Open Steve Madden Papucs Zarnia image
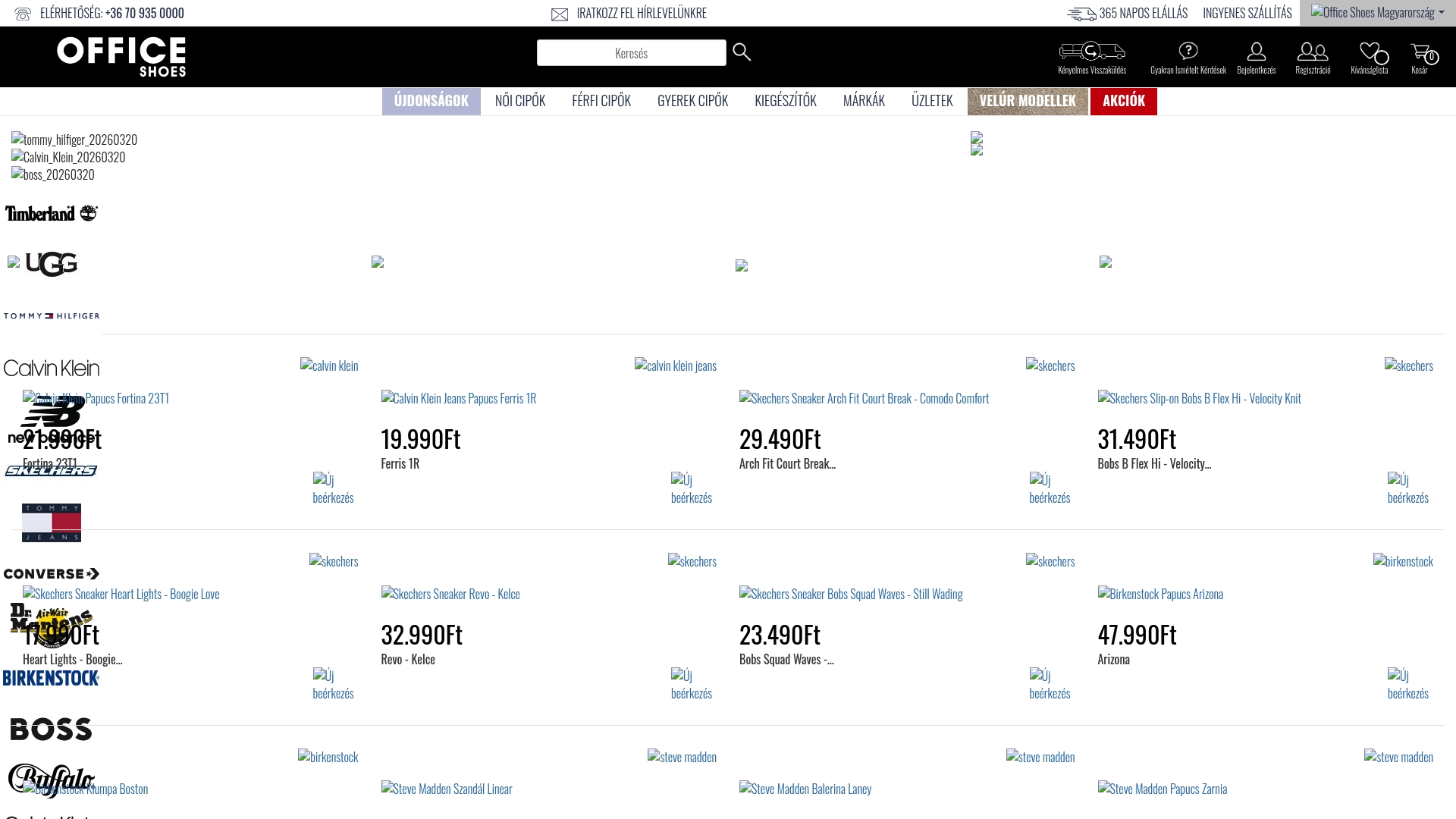The height and width of the screenshot is (819, 1456). click(x=1163, y=789)
